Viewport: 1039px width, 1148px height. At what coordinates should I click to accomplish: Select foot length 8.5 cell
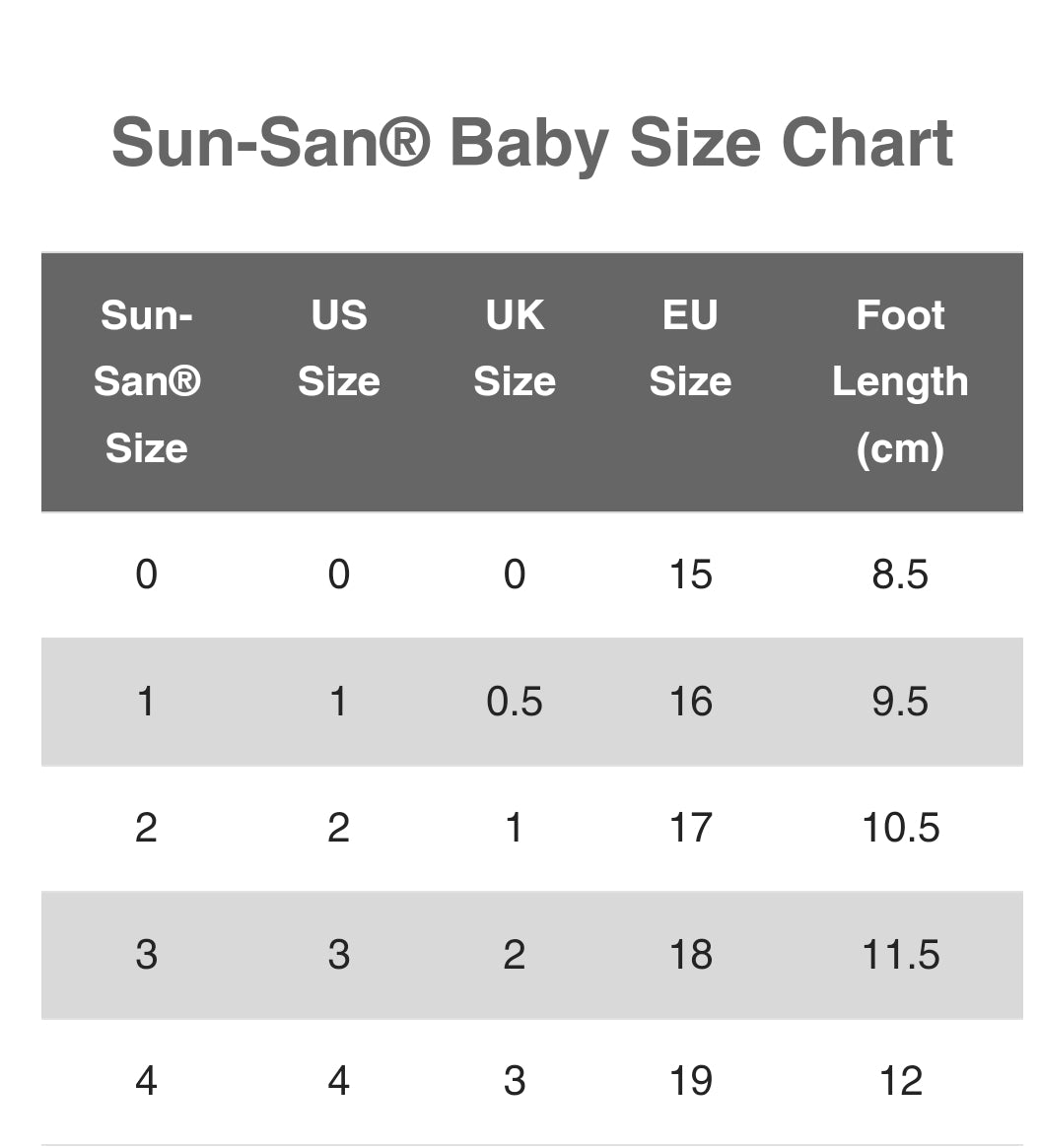[x=900, y=574]
